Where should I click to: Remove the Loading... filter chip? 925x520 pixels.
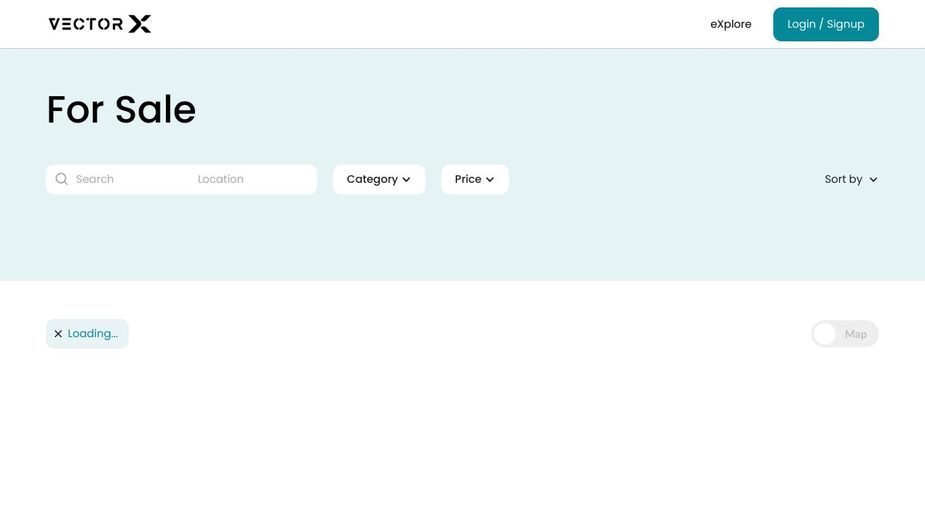coord(58,333)
